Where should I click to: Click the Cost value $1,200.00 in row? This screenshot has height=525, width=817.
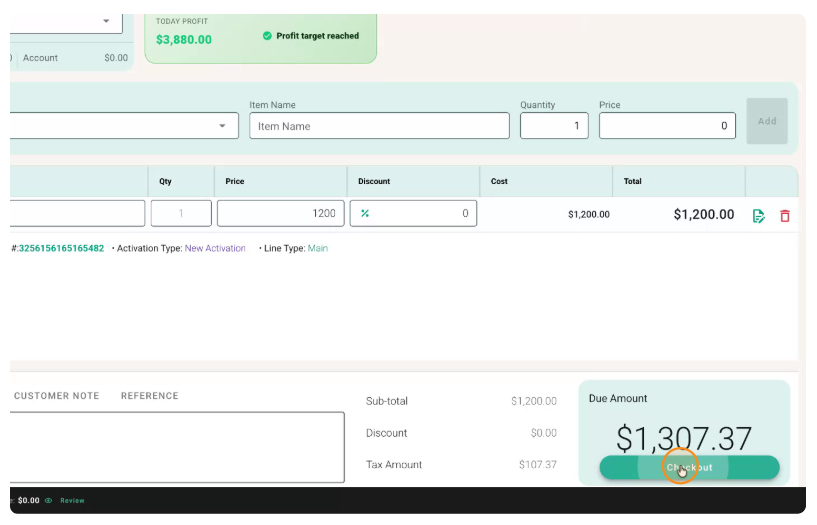[x=589, y=215]
